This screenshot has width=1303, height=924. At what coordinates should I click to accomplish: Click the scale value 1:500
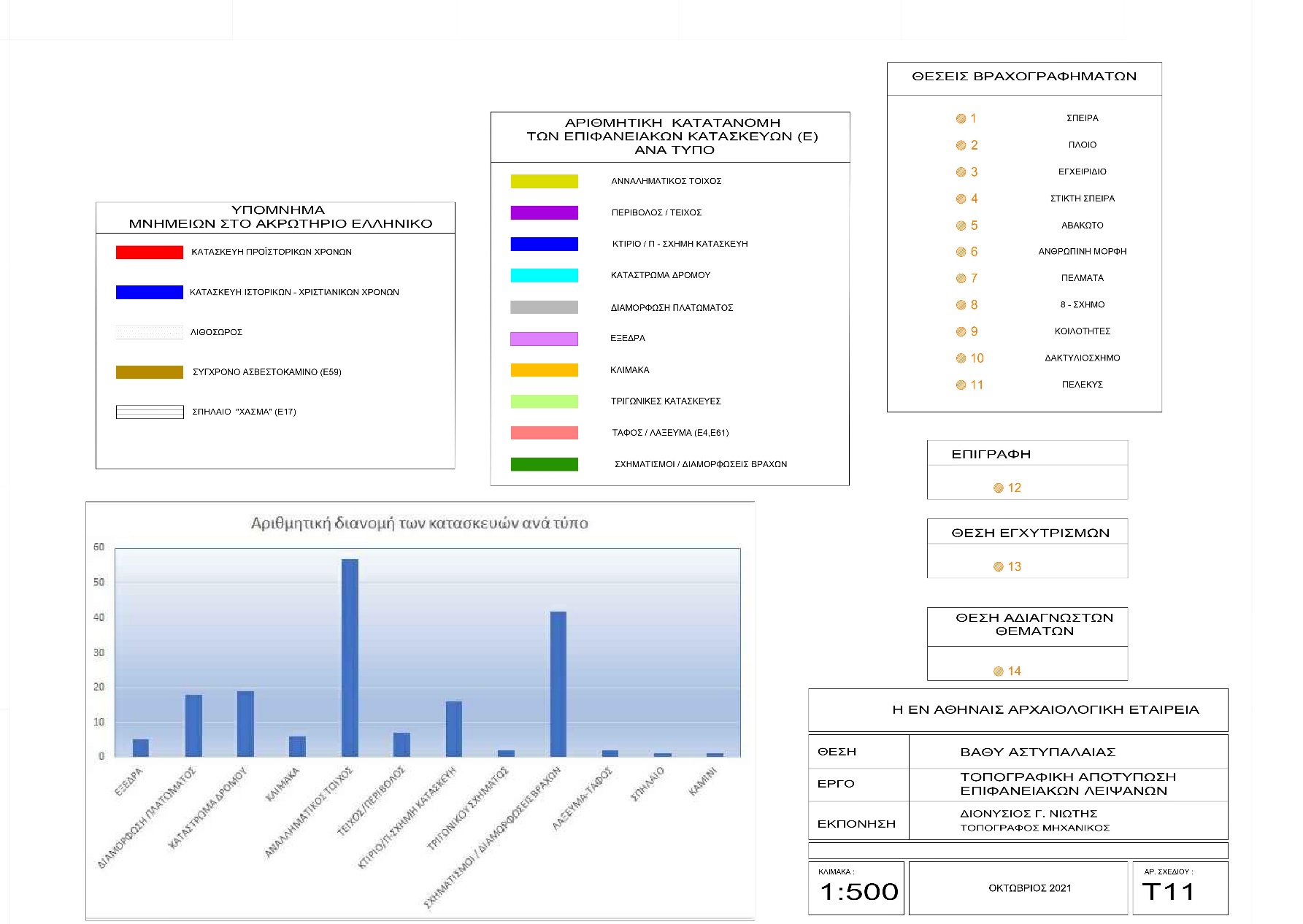coord(859,892)
